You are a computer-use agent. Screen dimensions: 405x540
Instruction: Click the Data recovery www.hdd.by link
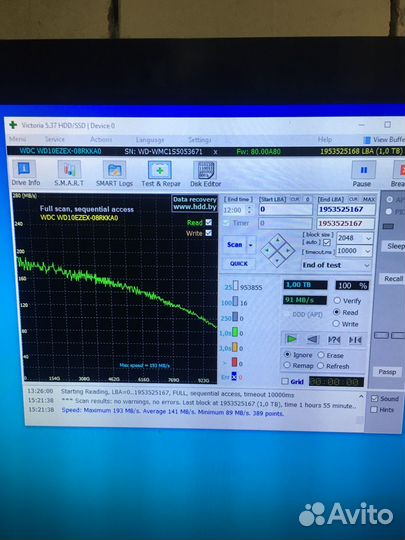click(x=195, y=204)
